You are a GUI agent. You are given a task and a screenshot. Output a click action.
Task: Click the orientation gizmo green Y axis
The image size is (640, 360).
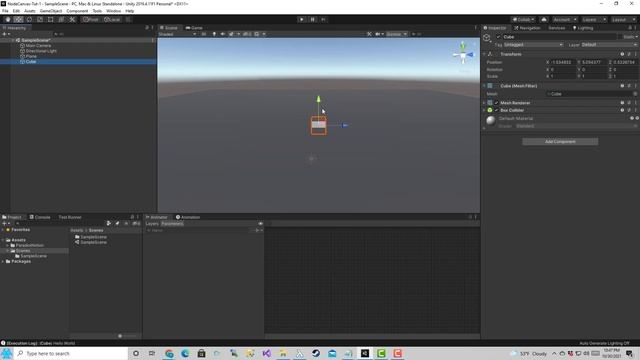click(x=463, y=45)
